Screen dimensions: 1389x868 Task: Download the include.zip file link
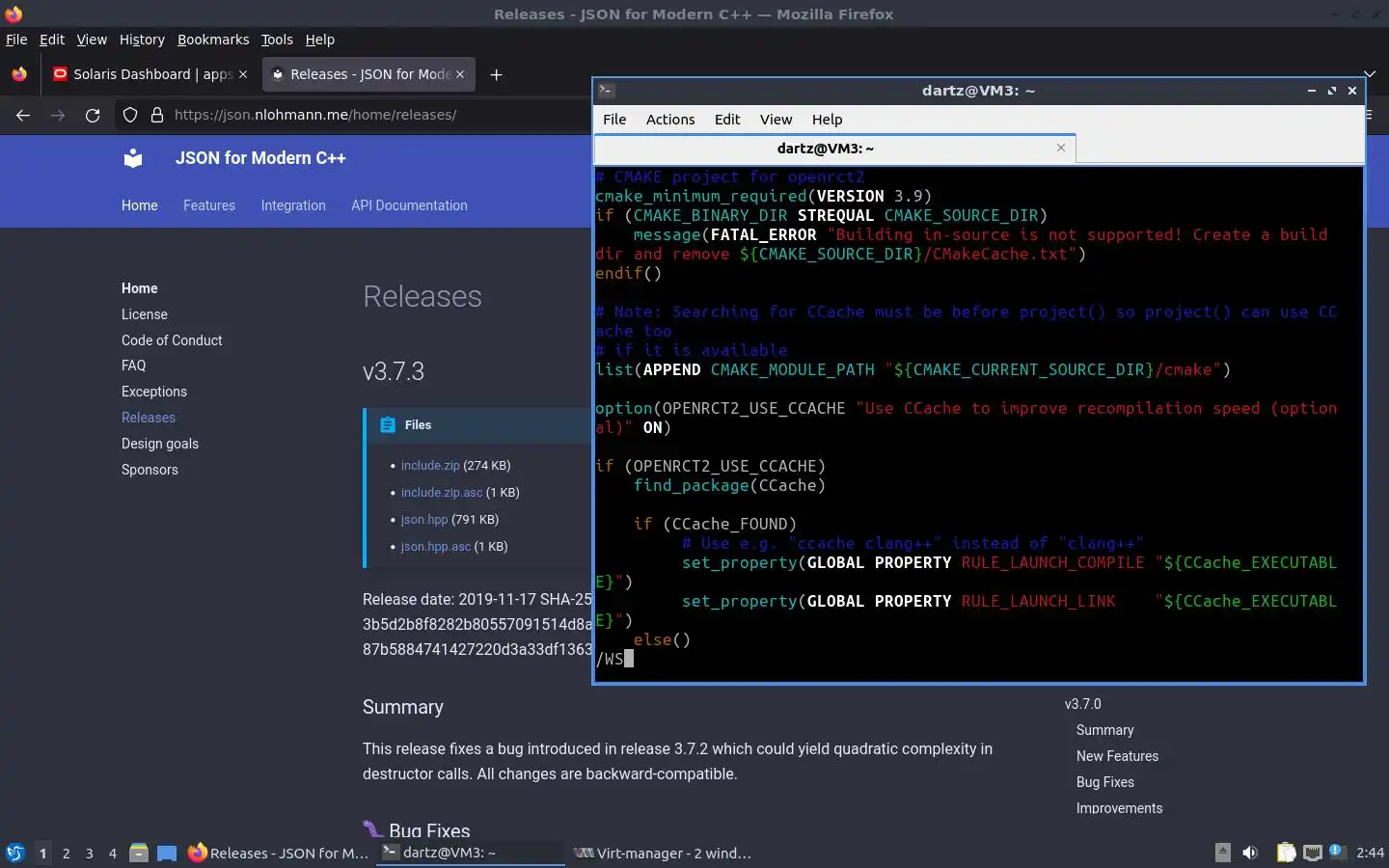click(x=430, y=465)
